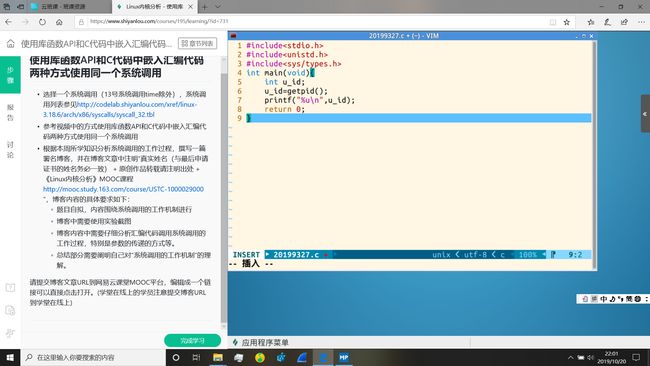Image resolution: width=650 pixels, height=366 pixels.
Task: Click the input method toolbar 中 icon
Action: click(604, 299)
